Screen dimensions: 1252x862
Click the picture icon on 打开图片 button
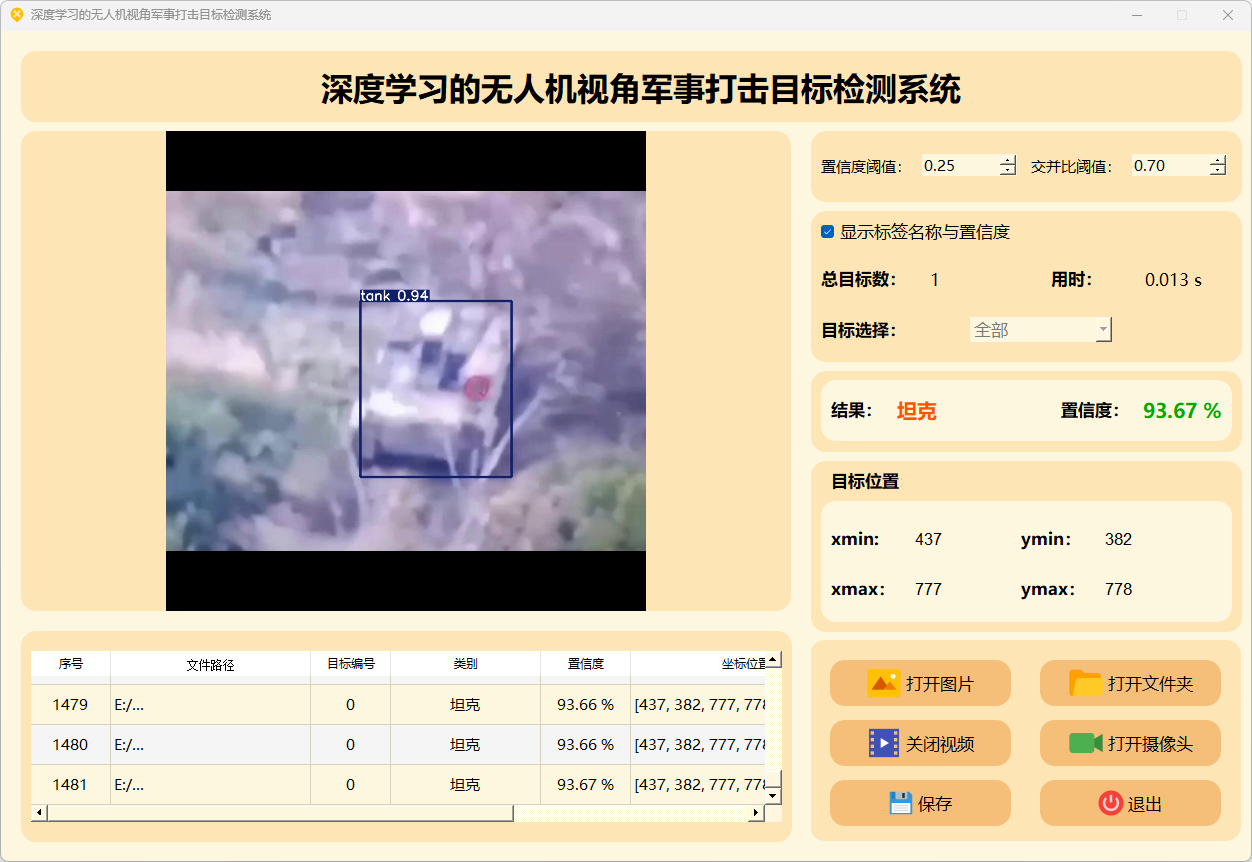coord(883,684)
